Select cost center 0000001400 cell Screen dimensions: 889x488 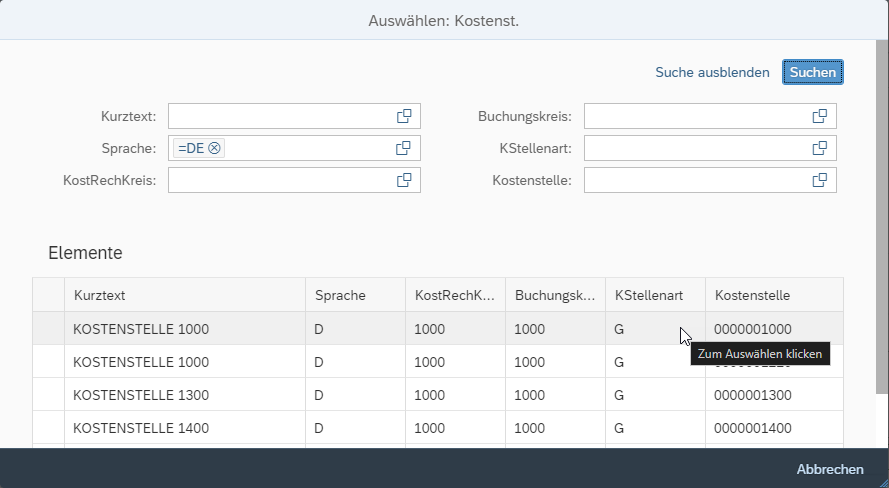click(774, 427)
